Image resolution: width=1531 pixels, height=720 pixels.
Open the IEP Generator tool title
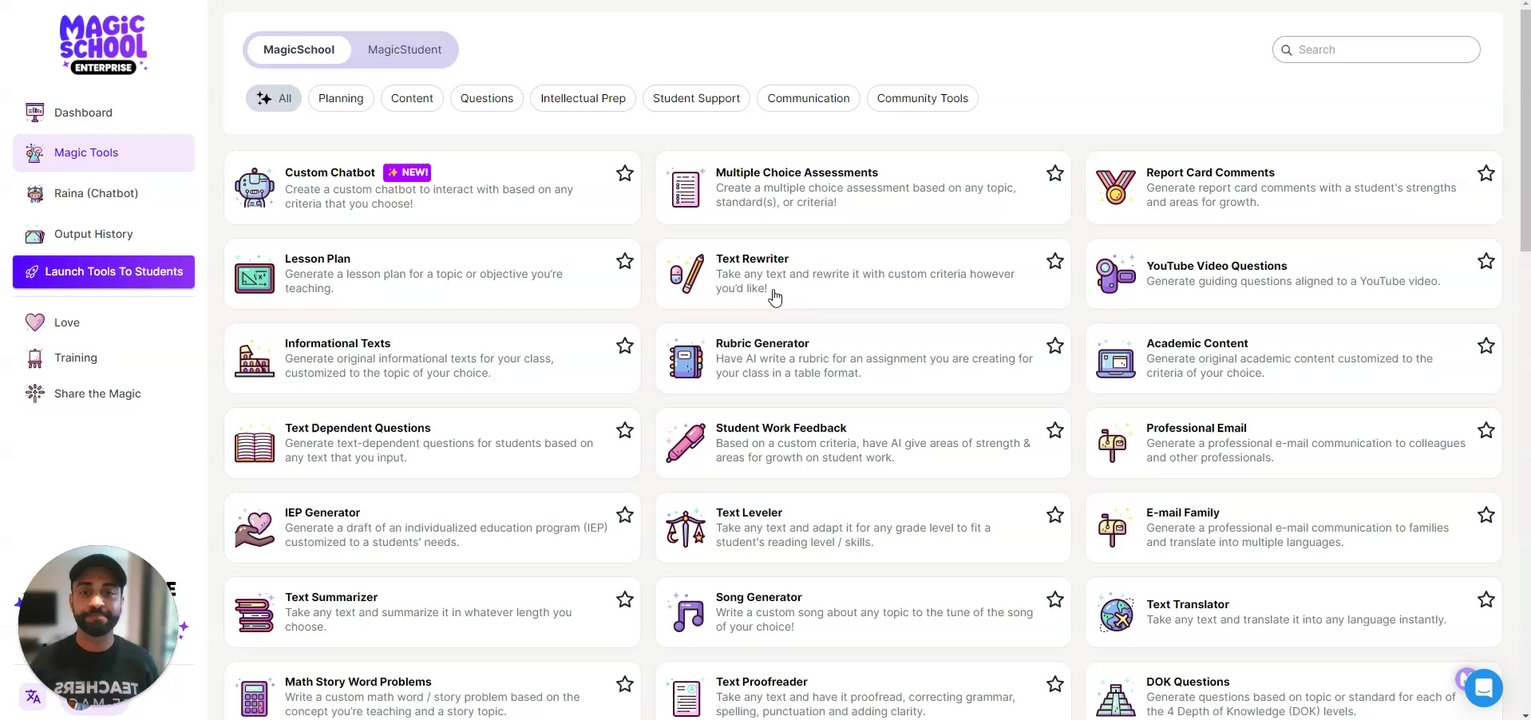[322, 512]
